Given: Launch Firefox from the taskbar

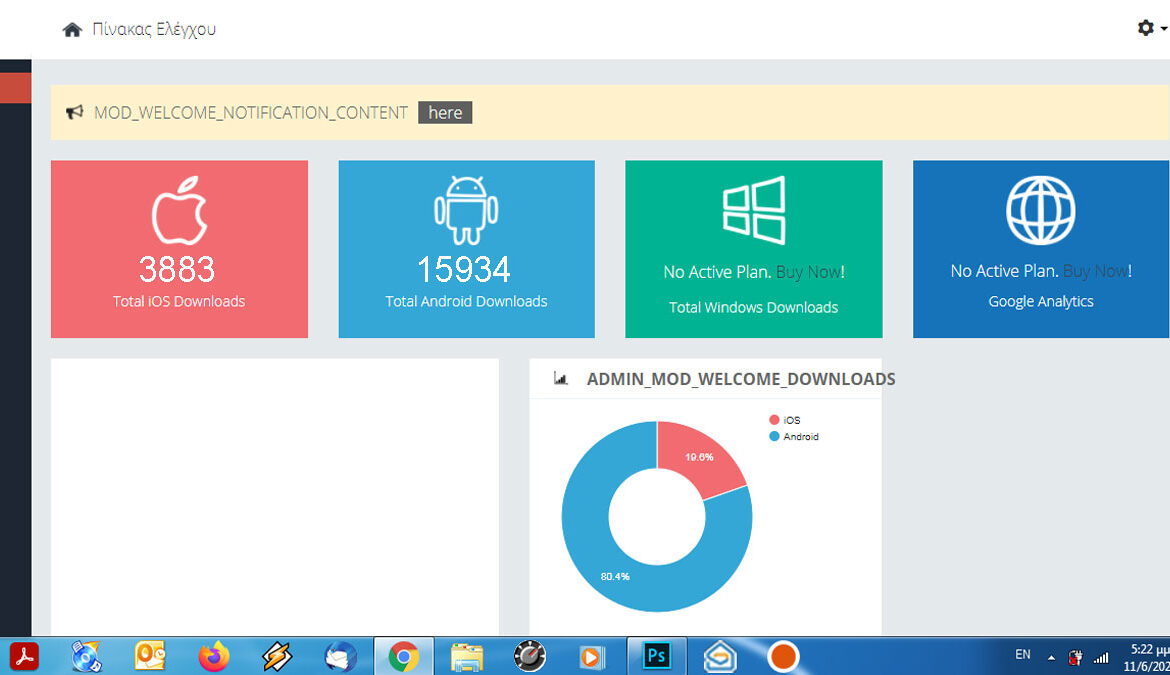Looking at the screenshot, I should pyautogui.click(x=214, y=656).
